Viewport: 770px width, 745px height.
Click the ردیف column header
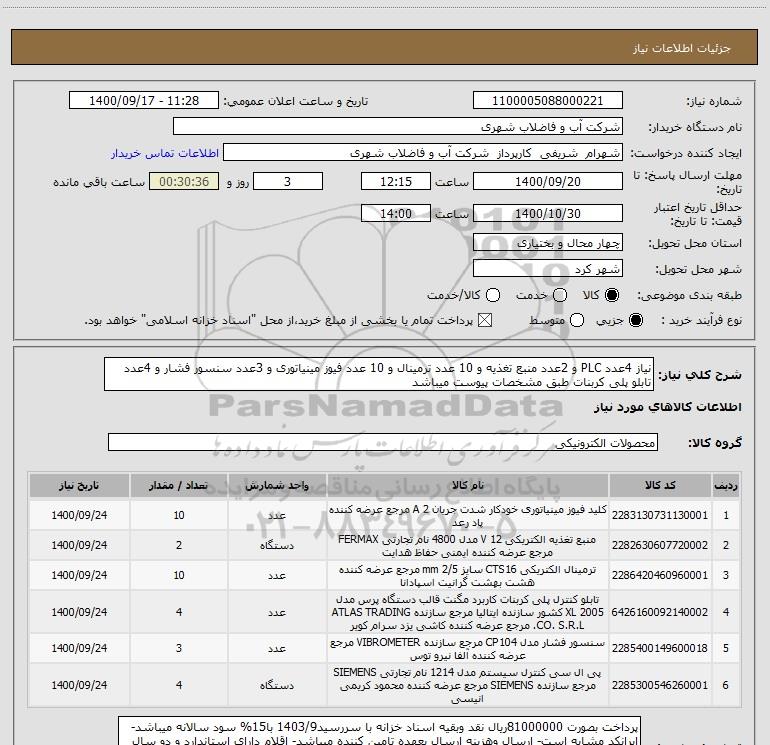click(726, 485)
